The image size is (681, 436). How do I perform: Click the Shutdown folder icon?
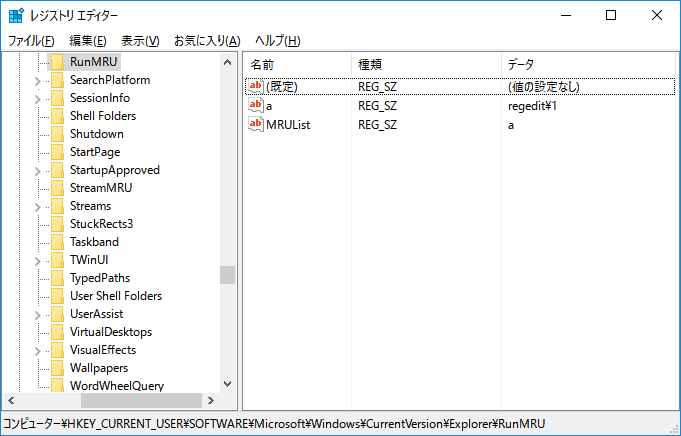[57, 134]
